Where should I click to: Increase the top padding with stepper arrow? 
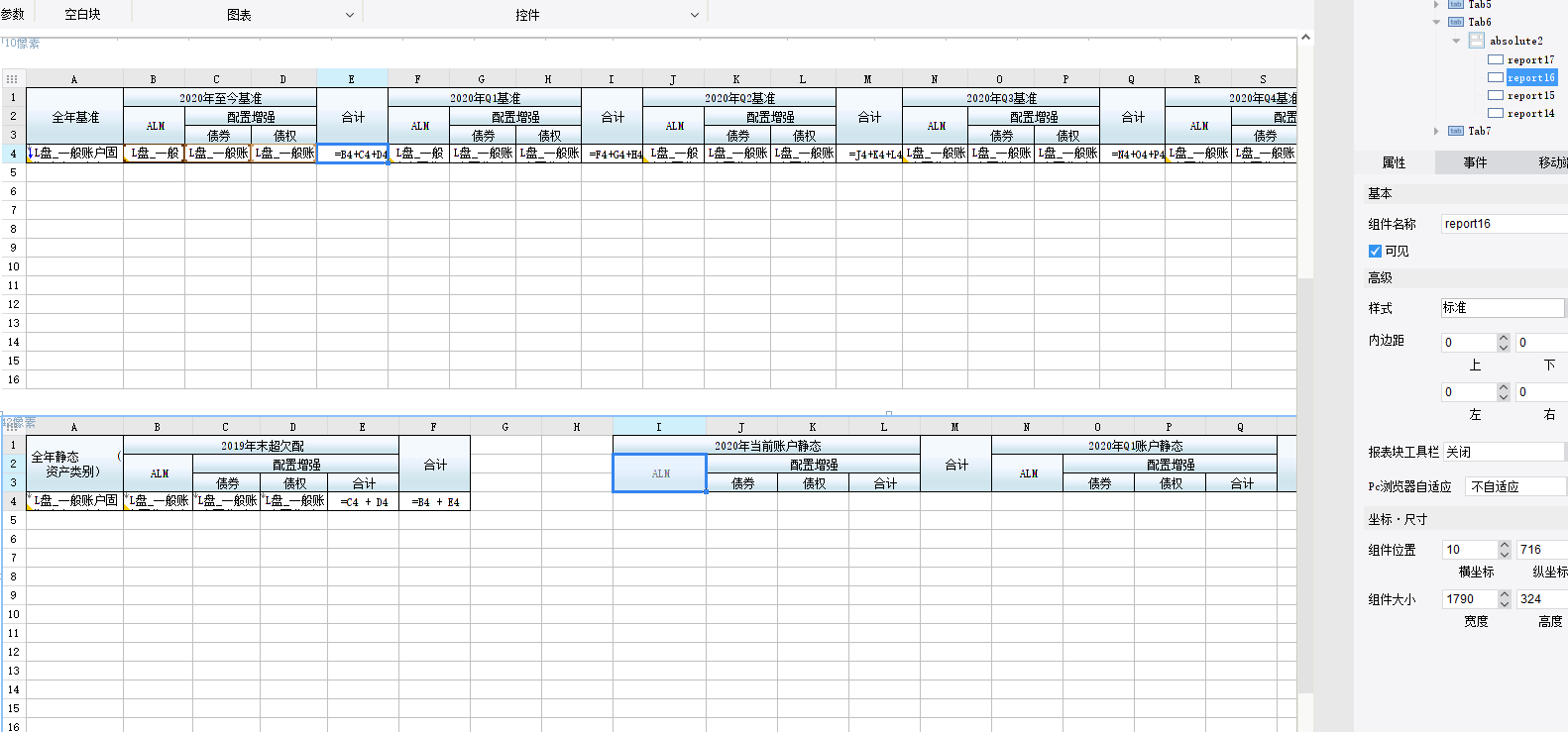(1504, 338)
